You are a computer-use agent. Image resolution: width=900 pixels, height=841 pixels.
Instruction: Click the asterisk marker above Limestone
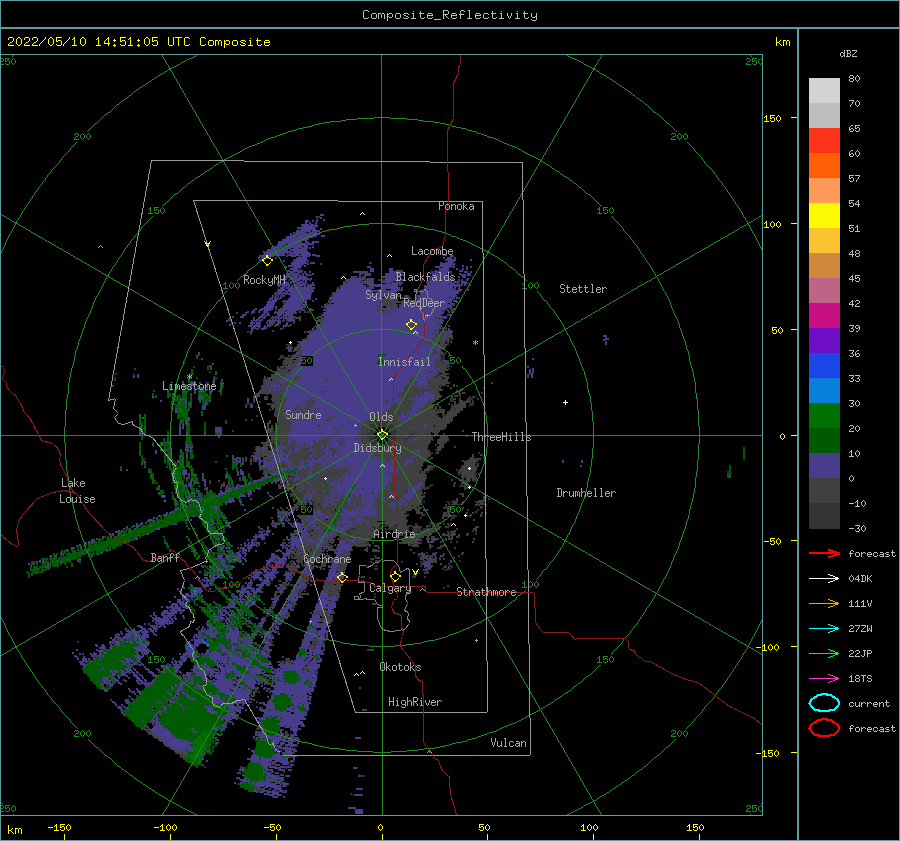(x=189, y=377)
